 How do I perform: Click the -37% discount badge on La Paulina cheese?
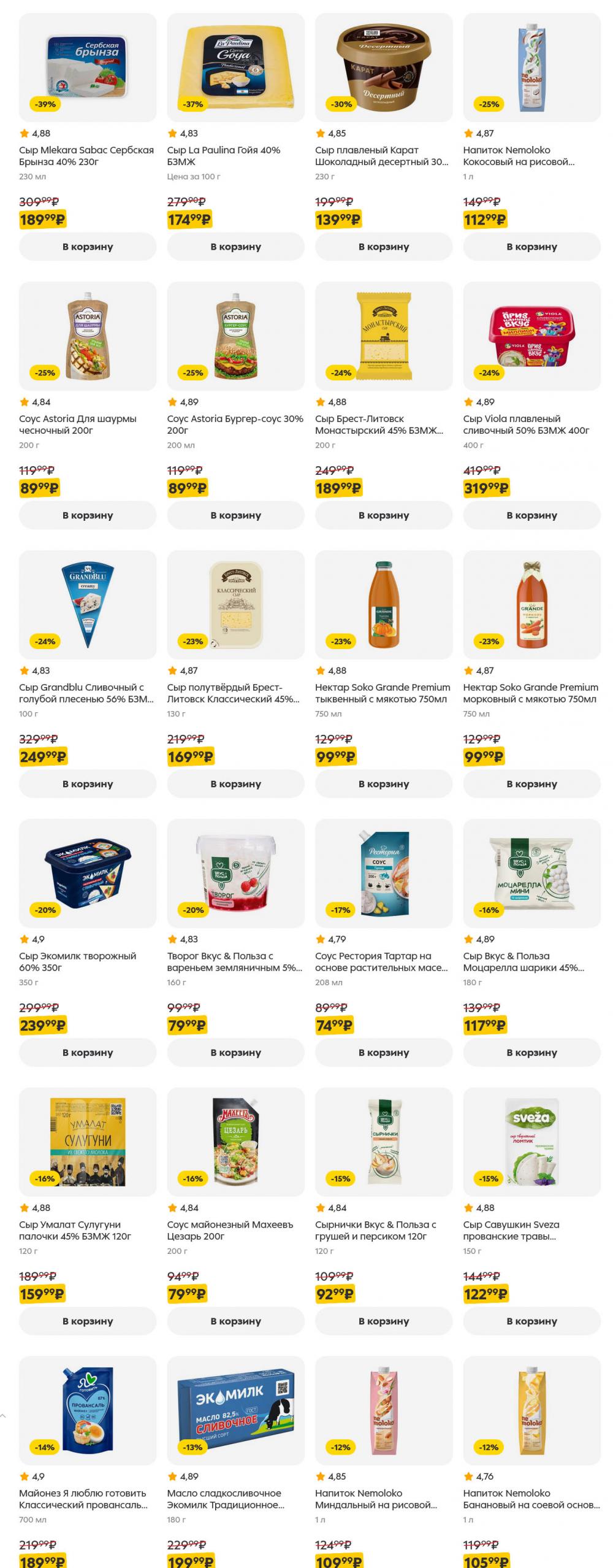[x=193, y=104]
